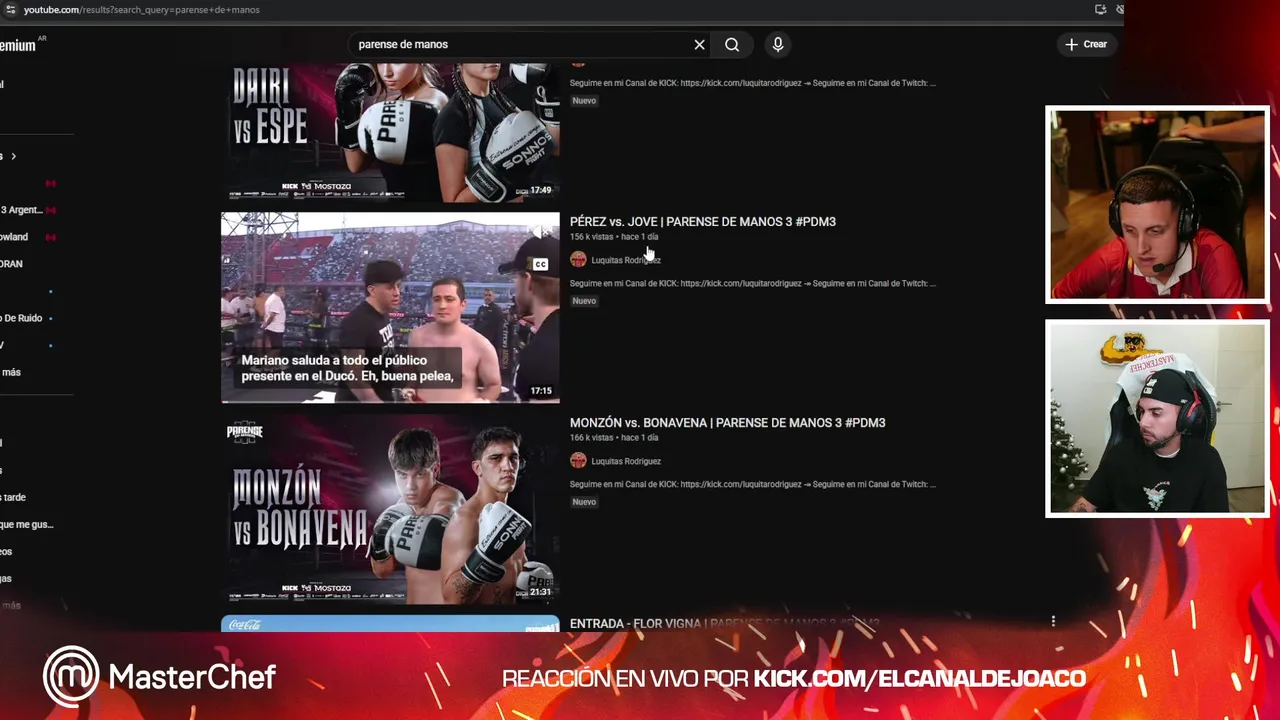Click the 'Nuevo' badge under MONZÓN vs. BONAVENA
The height and width of the screenshot is (720, 1280).
[584, 502]
